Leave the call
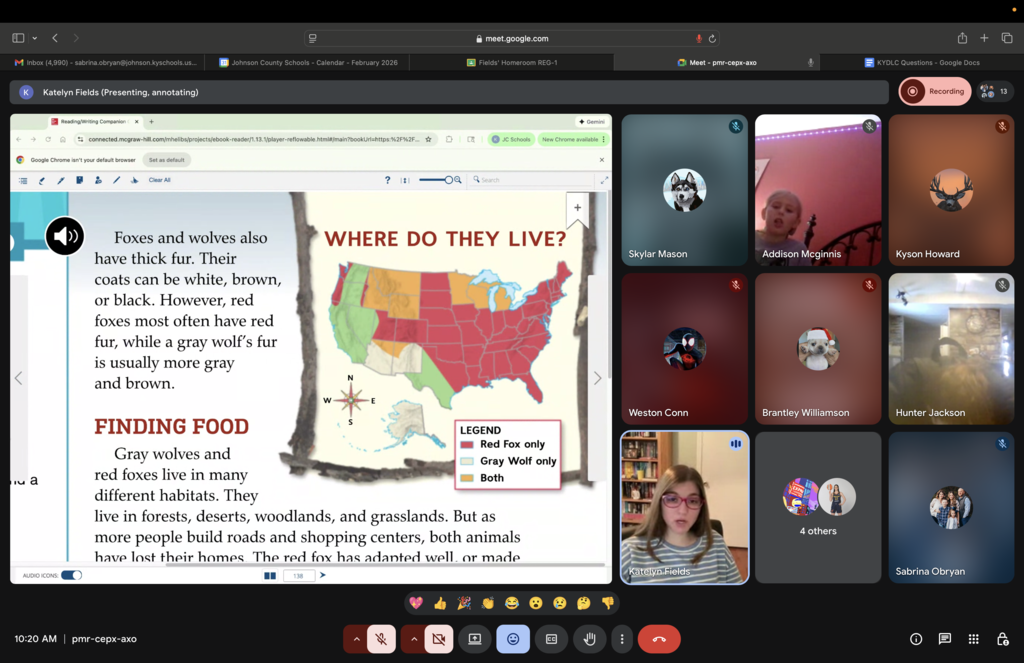This screenshot has height=663, width=1024. click(x=659, y=639)
